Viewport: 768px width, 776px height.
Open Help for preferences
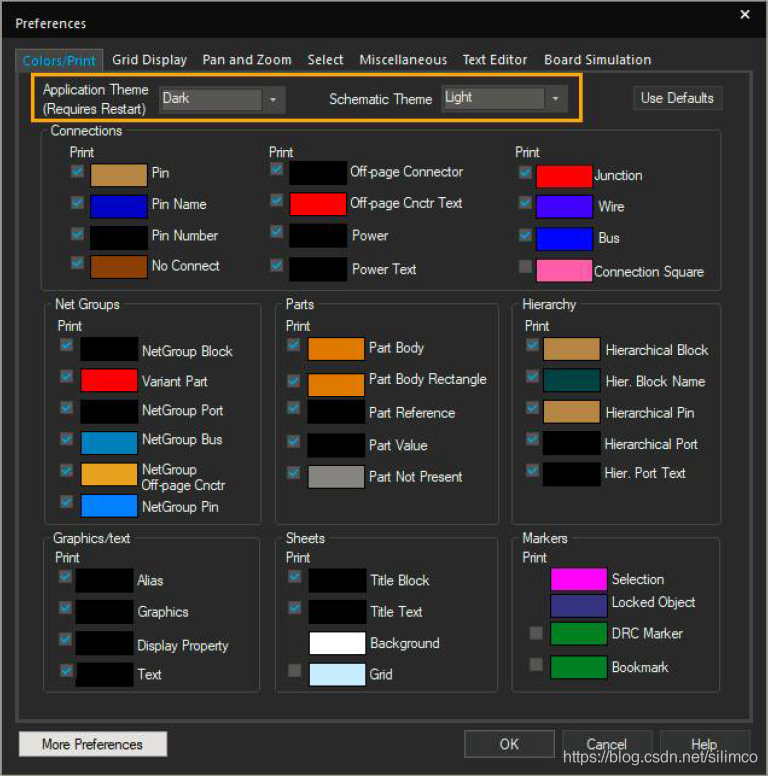704,744
